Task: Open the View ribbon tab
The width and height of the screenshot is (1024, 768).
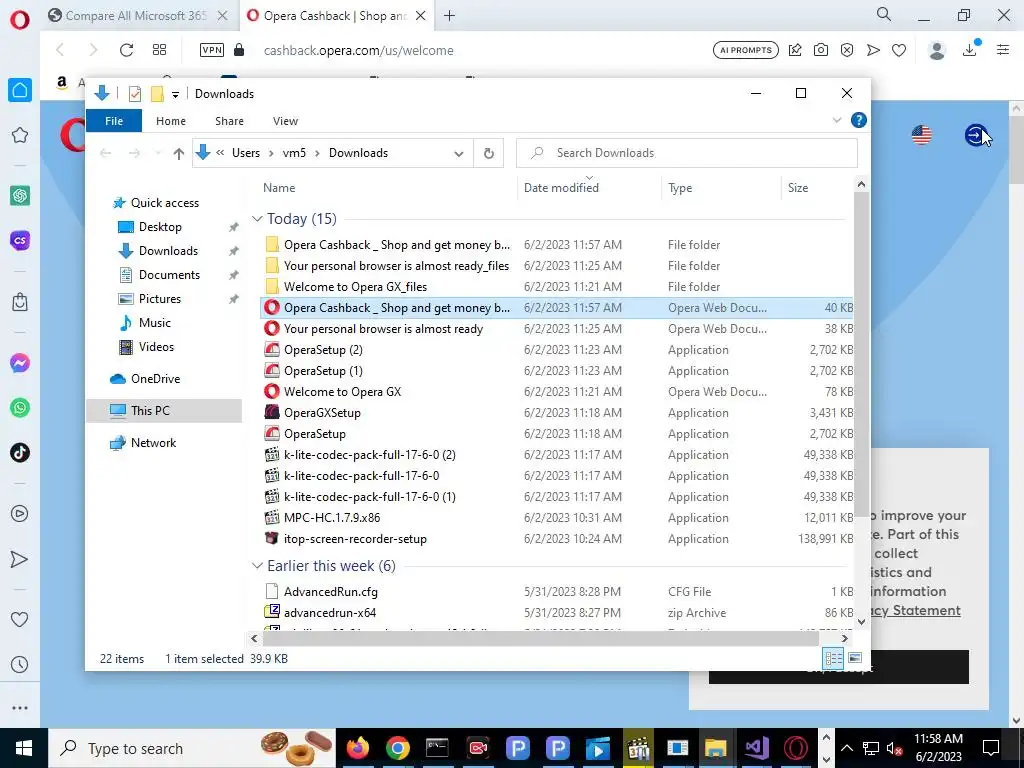Action: (x=285, y=121)
